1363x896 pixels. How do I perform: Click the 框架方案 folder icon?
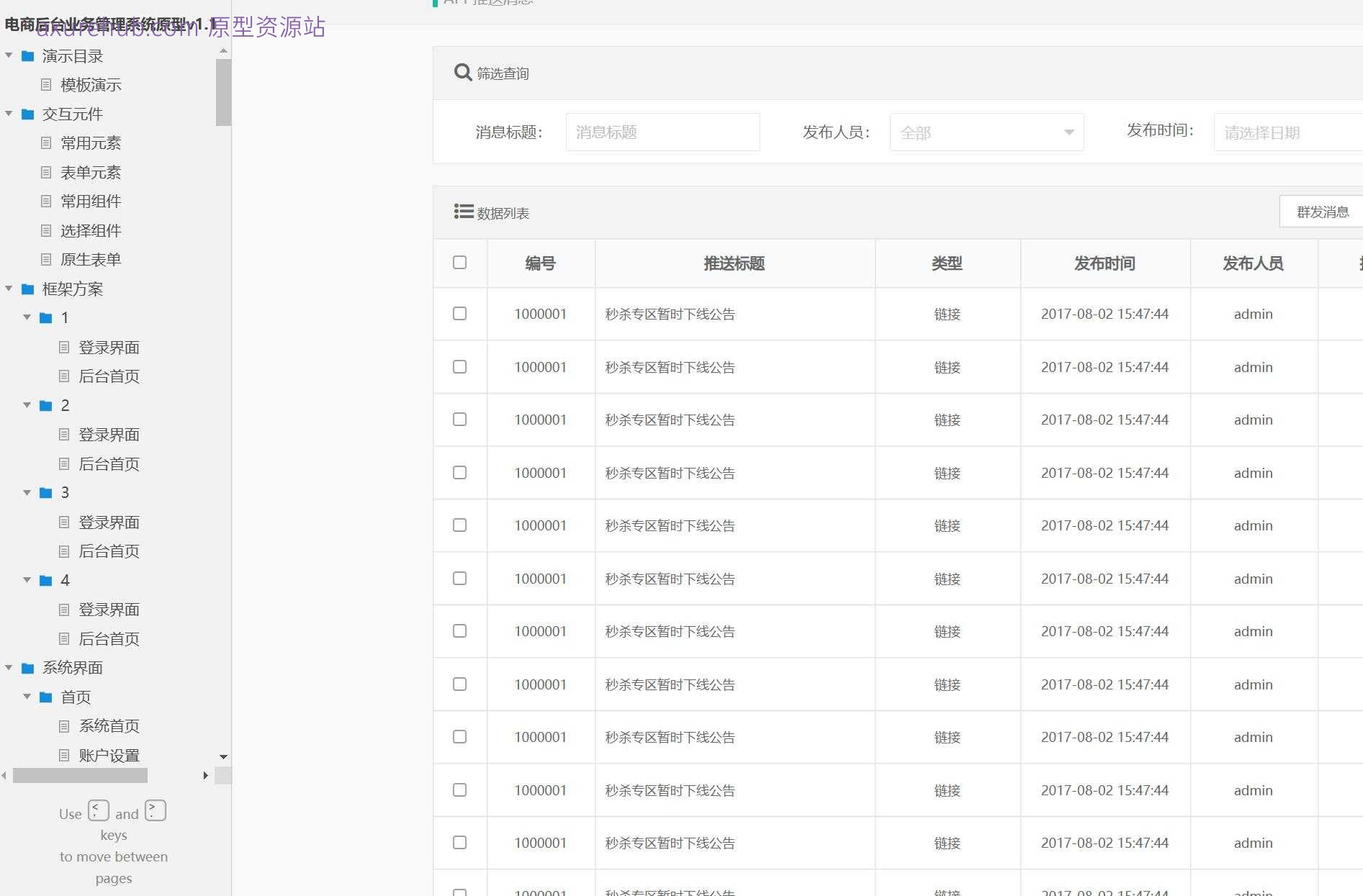pos(28,289)
